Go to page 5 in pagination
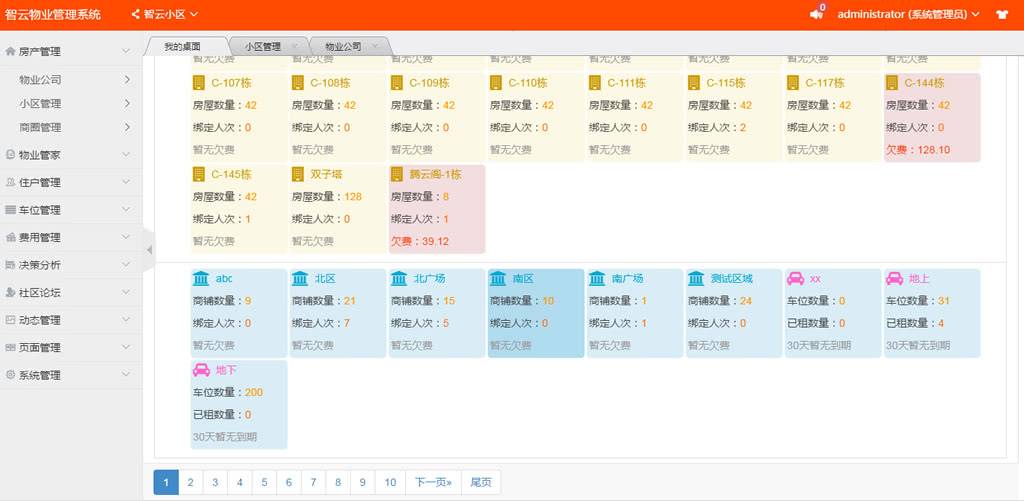The image size is (1024, 501). [264, 482]
